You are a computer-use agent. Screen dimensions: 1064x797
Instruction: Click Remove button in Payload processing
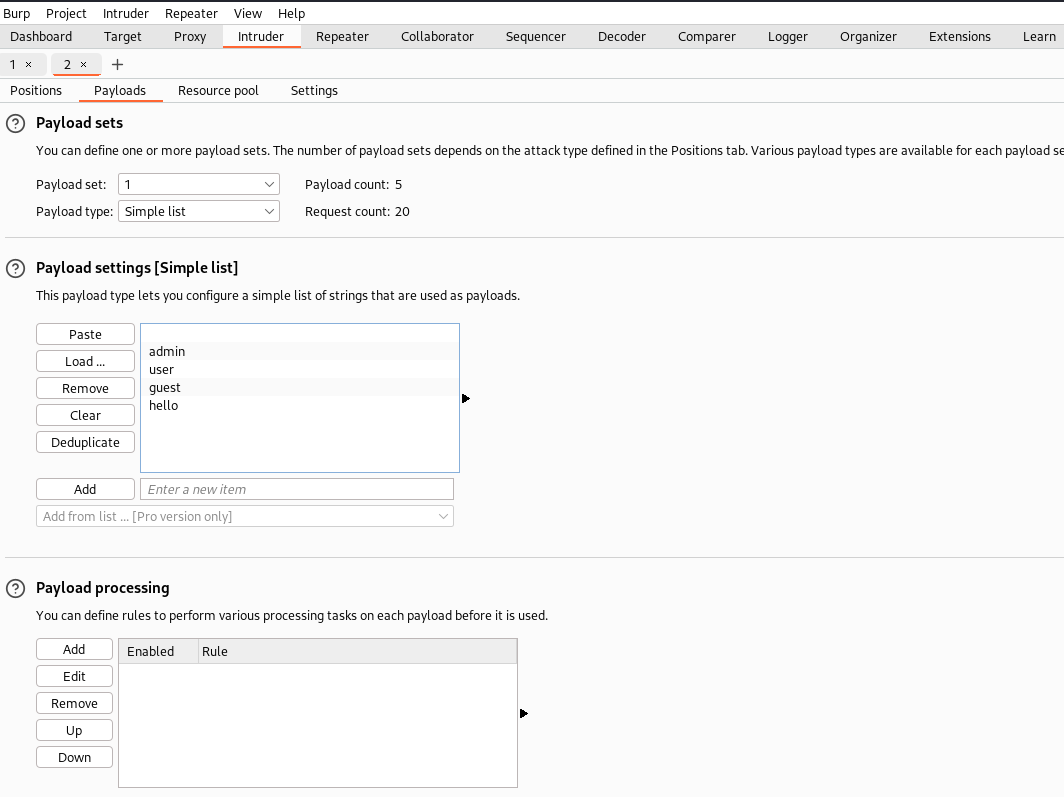point(75,703)
